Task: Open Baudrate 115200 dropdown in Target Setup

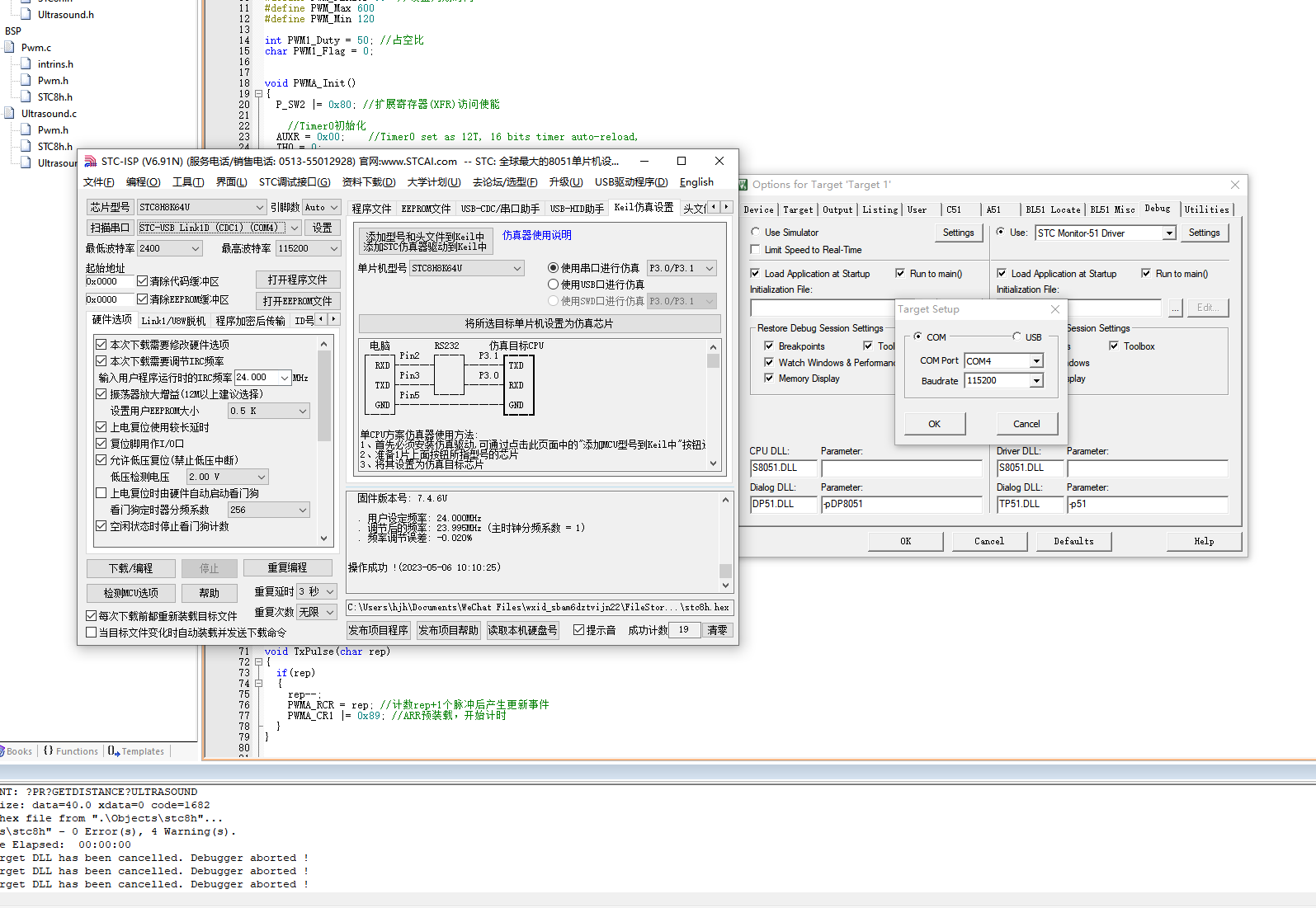Action: (1036, 381)
